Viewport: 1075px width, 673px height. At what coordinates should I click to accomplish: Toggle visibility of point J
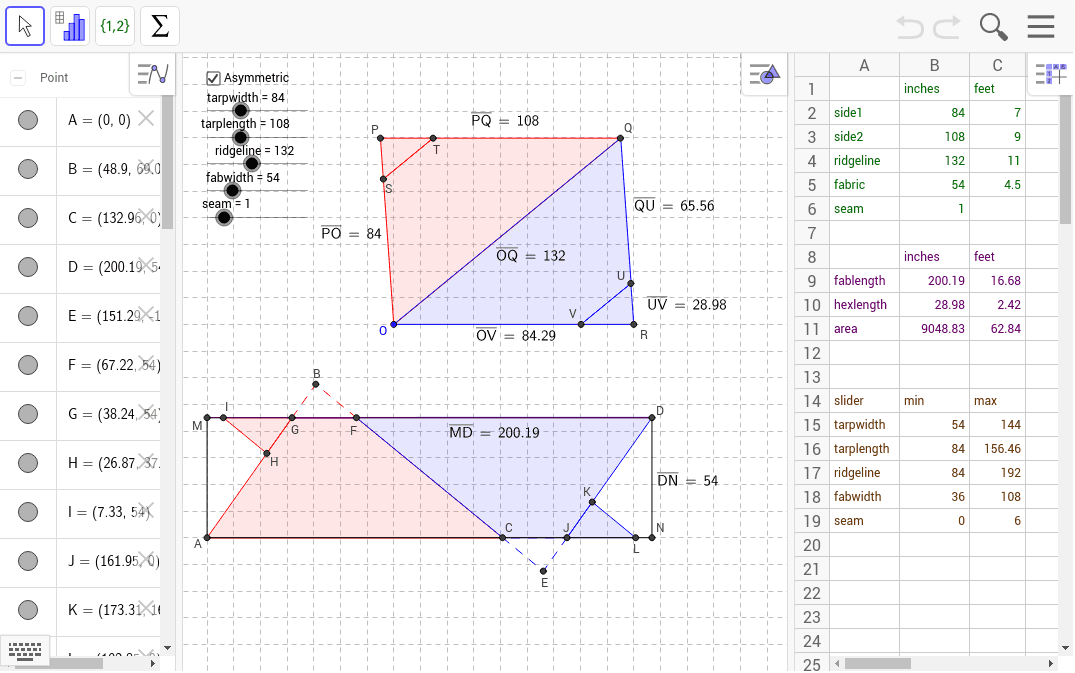click(x=28, y=561)
